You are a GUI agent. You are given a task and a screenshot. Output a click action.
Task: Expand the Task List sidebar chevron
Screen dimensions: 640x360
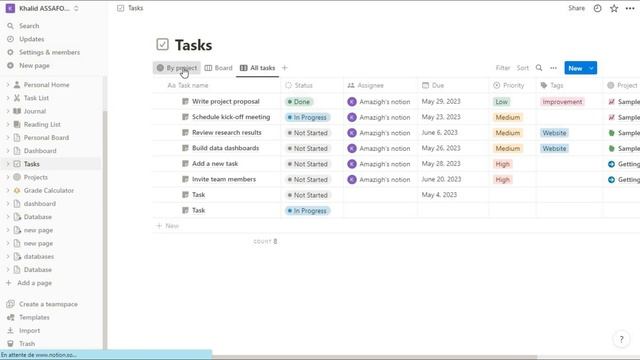[x=7, y=98]
